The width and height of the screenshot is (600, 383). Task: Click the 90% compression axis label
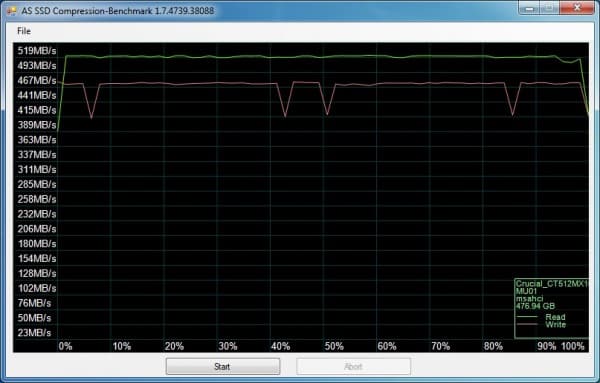pos(547,347)
